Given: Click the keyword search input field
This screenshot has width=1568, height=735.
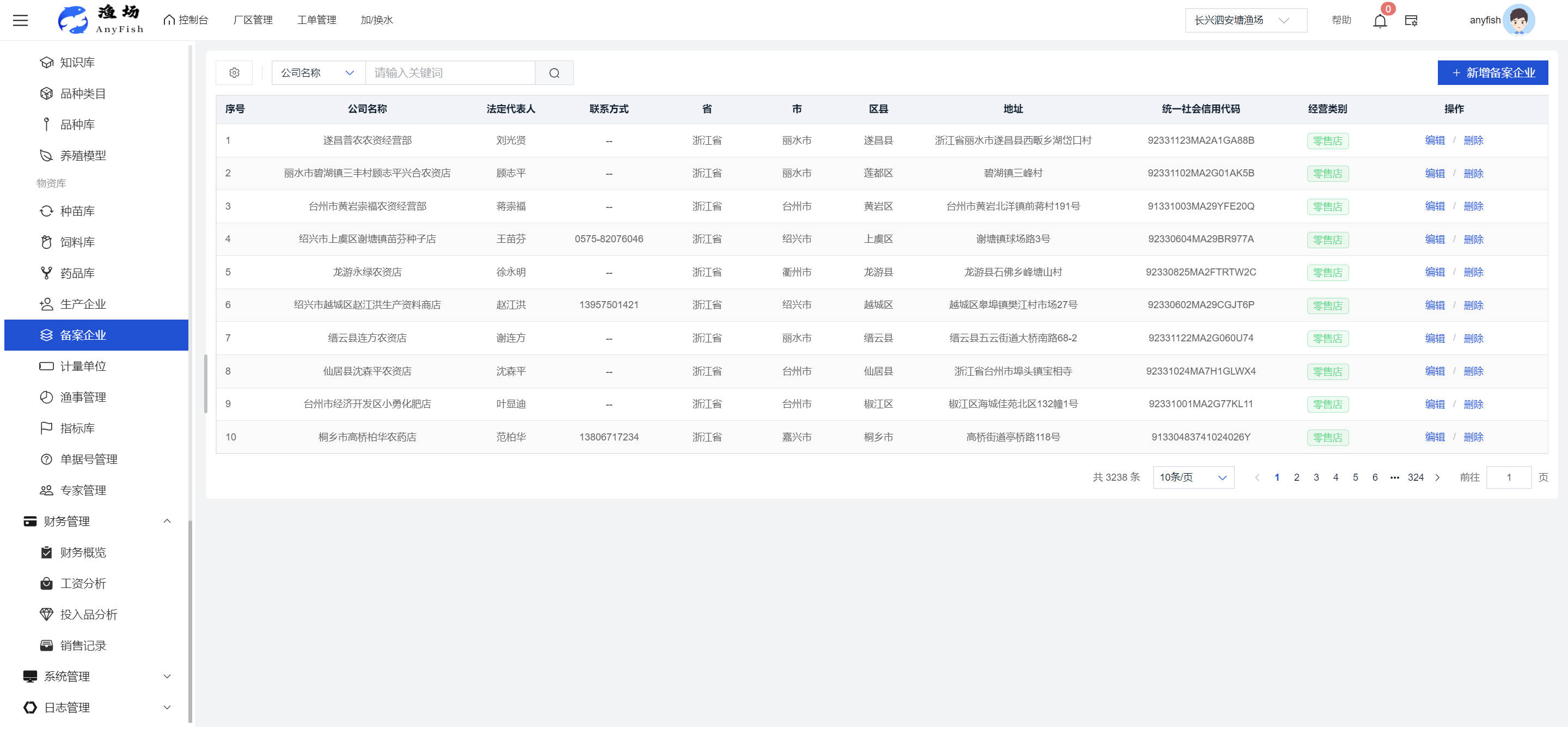Looking at the screenshot, I should coord(450,72).
